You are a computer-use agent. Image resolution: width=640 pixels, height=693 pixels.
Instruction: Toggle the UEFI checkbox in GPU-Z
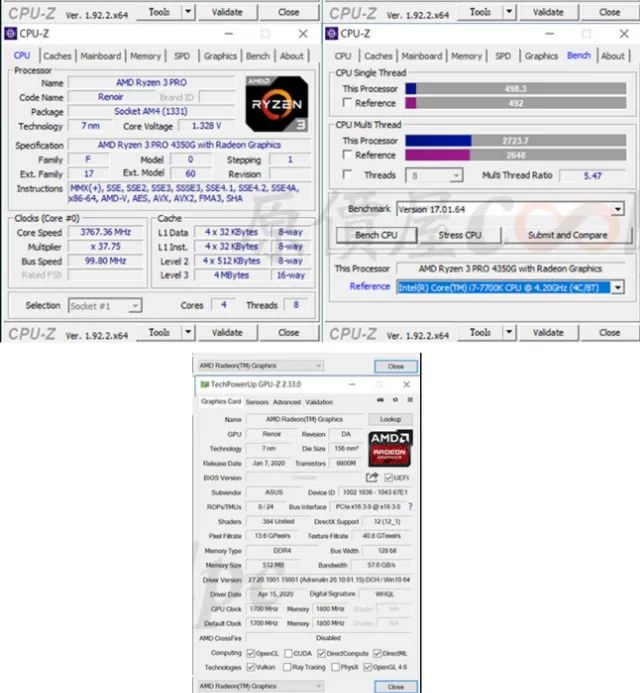point(389,478)
